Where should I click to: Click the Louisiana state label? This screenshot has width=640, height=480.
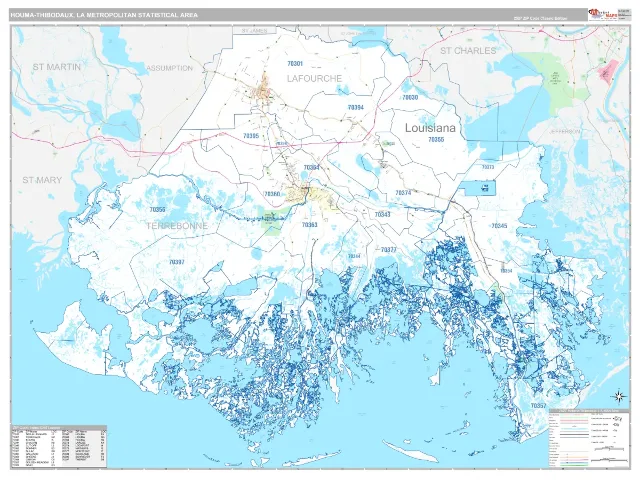(430, 128)
